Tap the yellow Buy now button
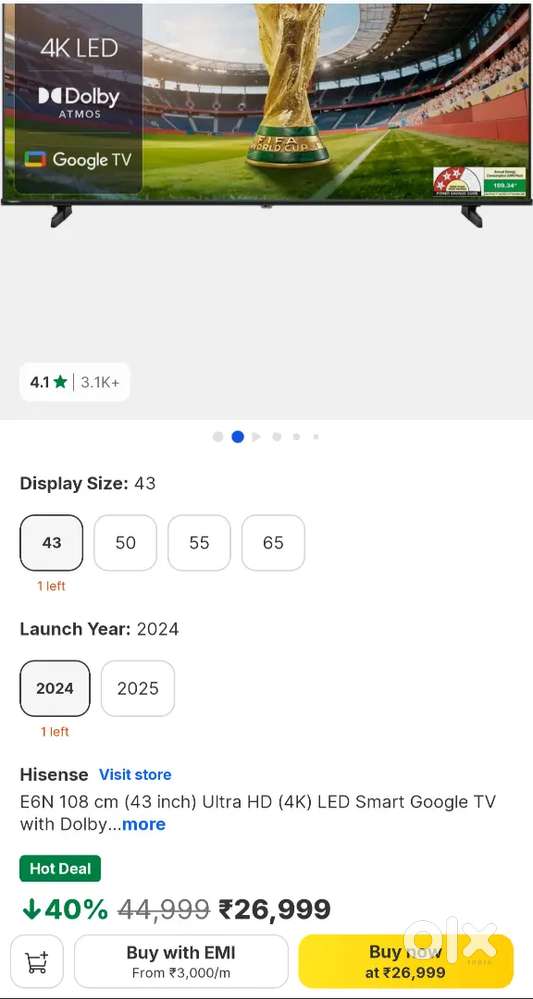533x999 pixels. tap(406, 961)
